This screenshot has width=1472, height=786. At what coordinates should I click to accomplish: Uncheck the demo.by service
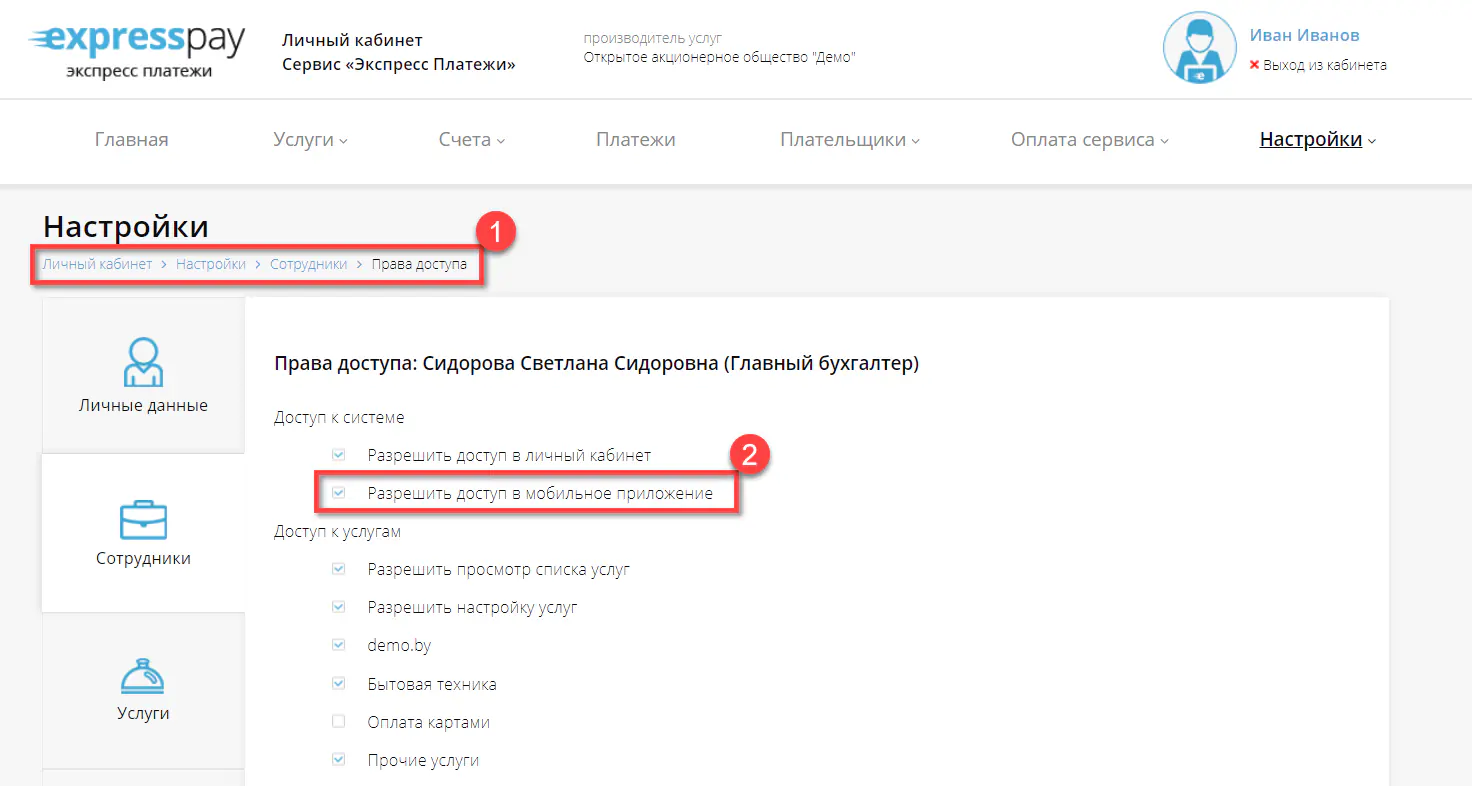[338, 645]
